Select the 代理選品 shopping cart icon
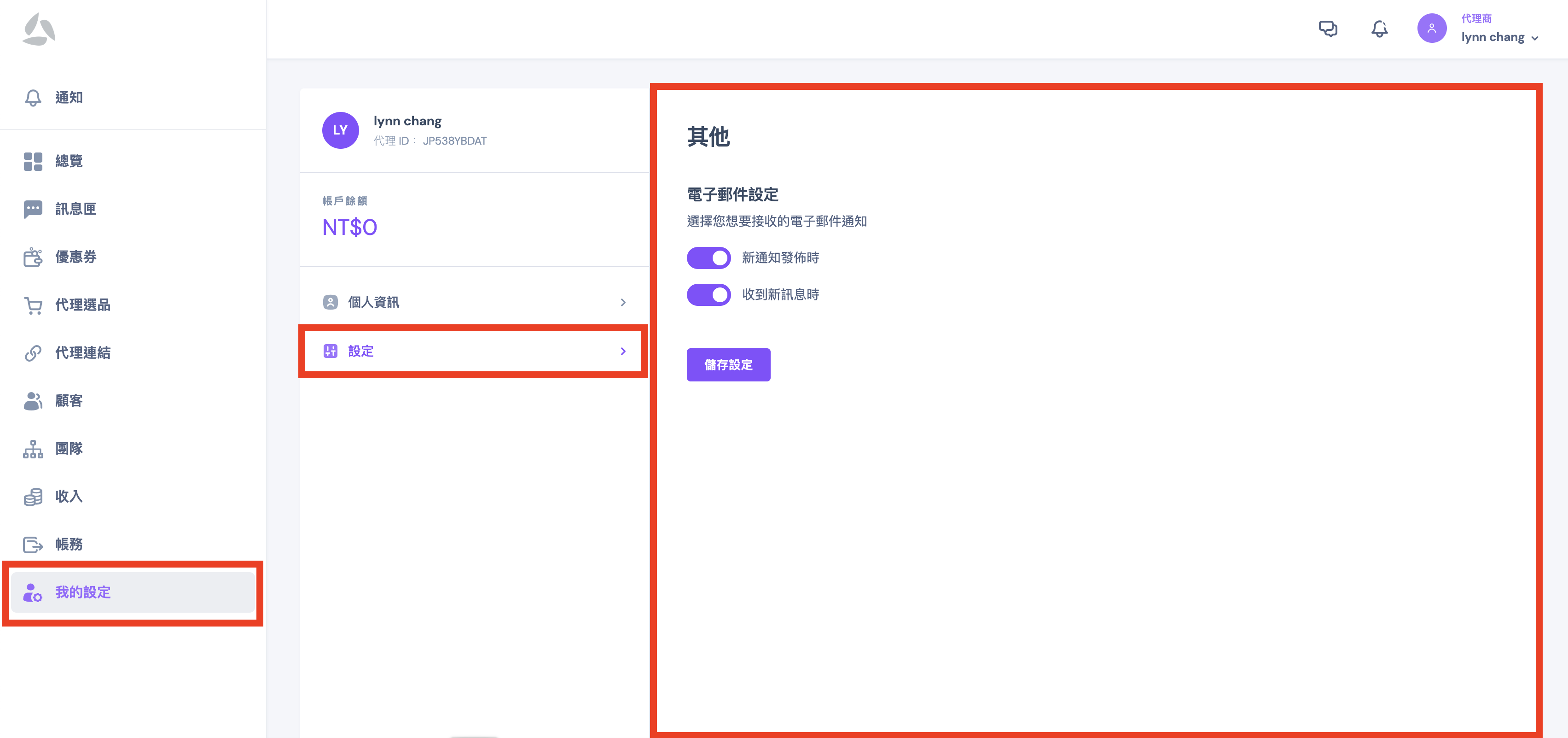 click(x=33, y=305)
